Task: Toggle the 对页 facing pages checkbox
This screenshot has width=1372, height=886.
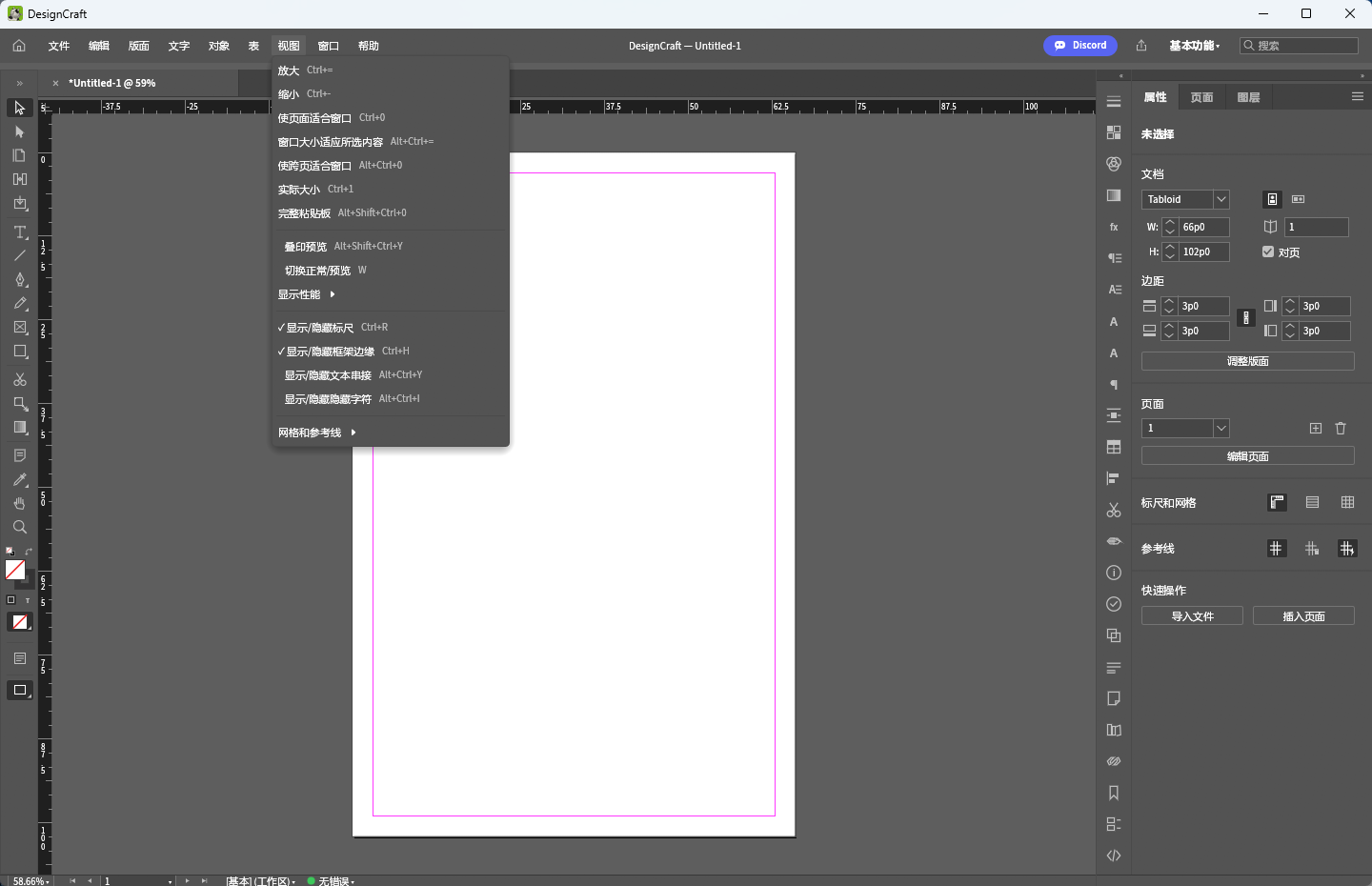Action: point(1268,252)
